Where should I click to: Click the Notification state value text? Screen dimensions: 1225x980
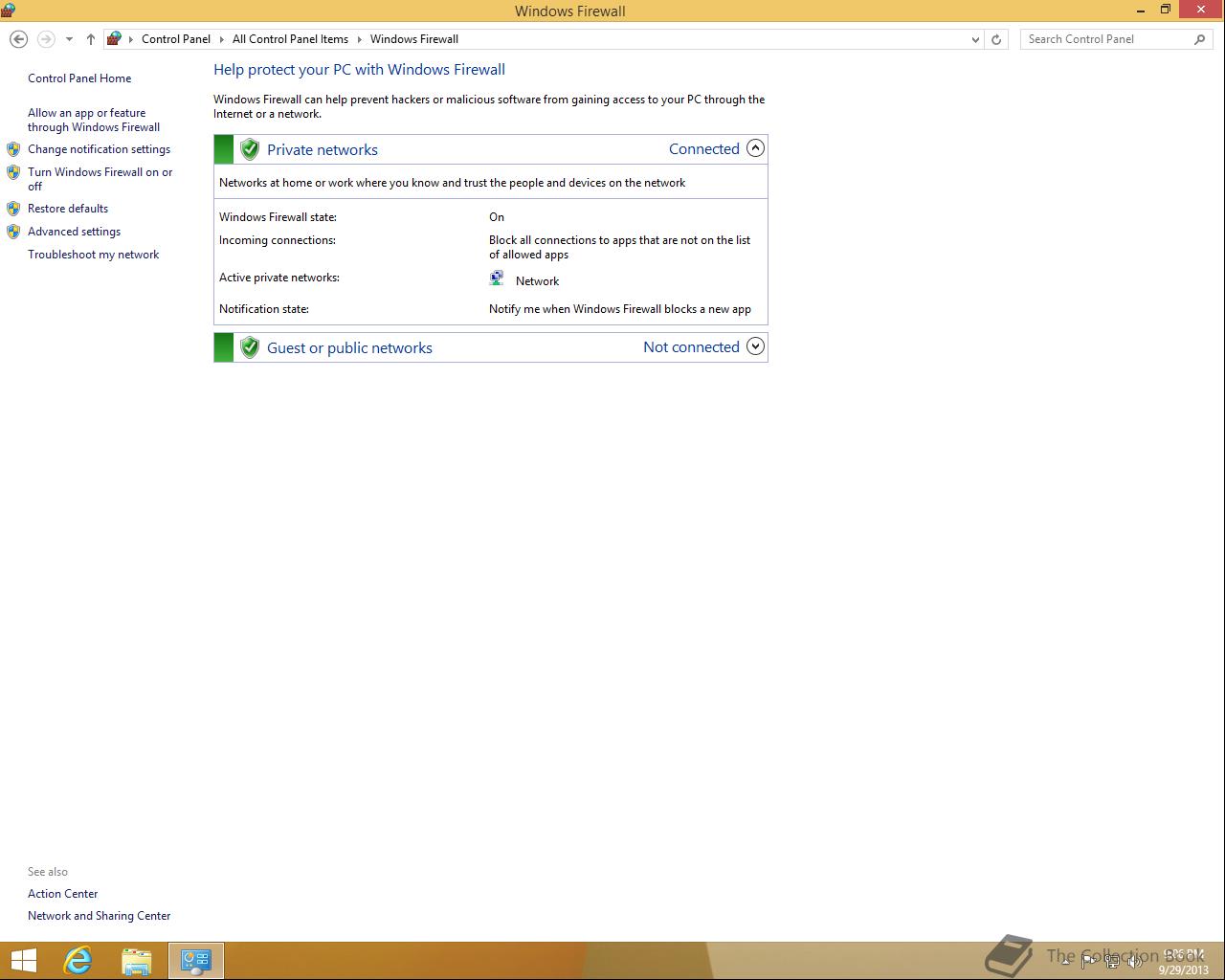click(x=620, y=309)
